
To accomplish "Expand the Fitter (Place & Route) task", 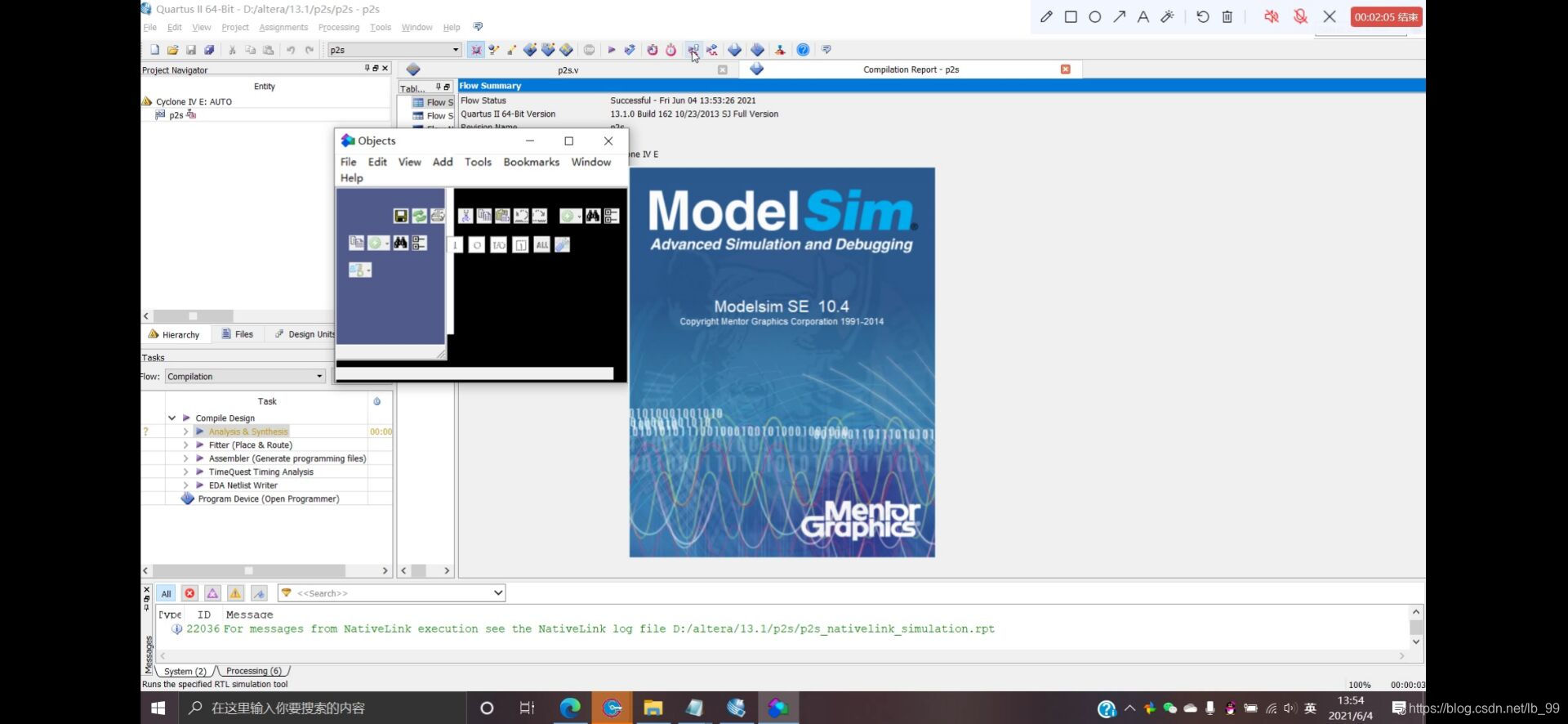I will (185, 445).
